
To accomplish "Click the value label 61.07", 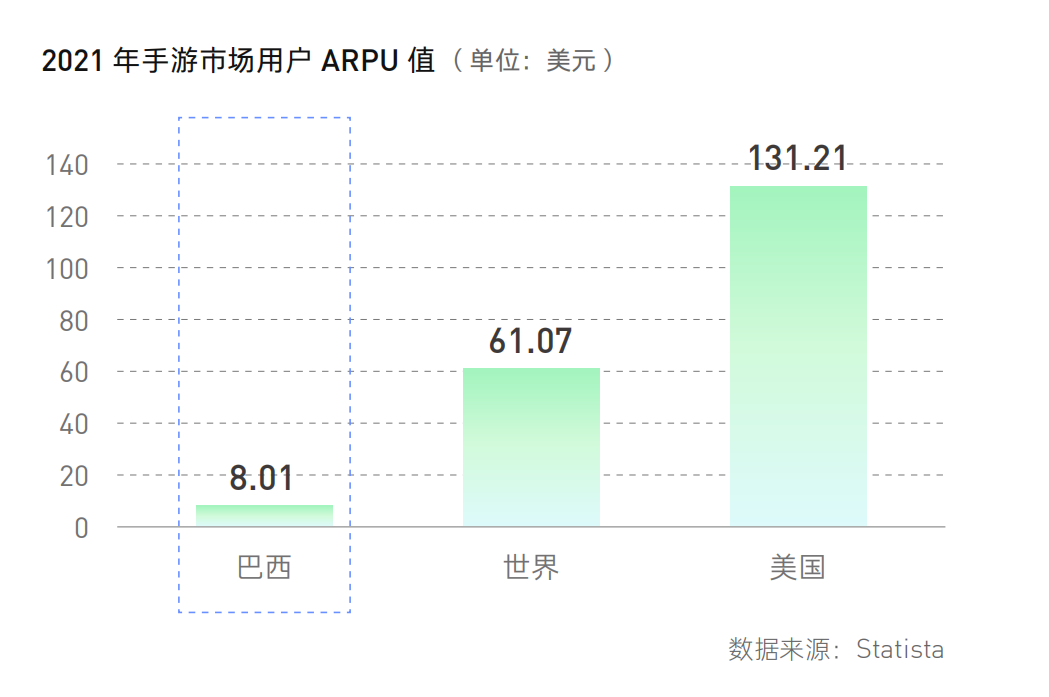I will click(531, 341).
